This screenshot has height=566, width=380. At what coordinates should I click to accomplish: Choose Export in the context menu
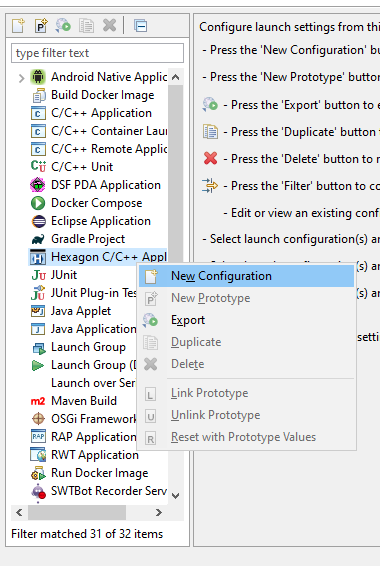[246, 320]
